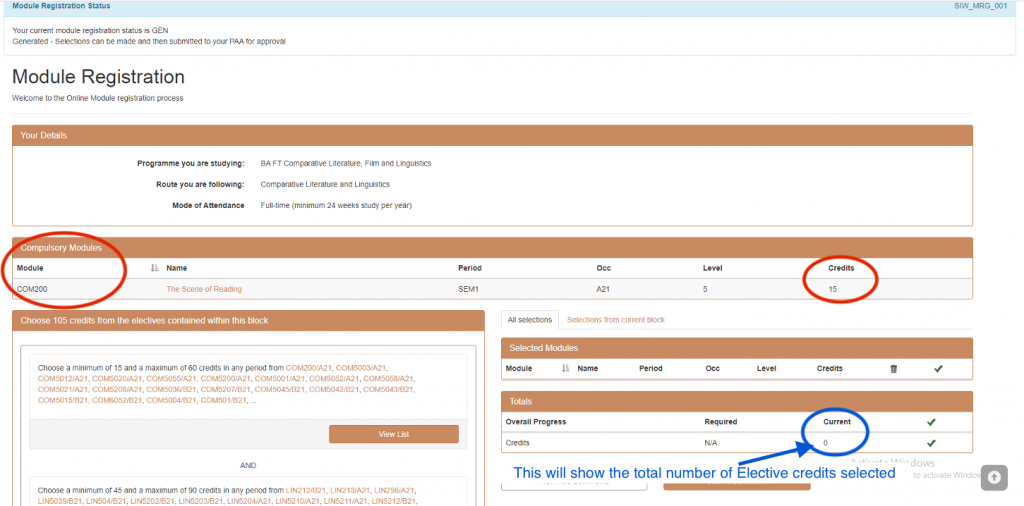Open The Scene of Reading module link
The image size is (1024, 506).
(x=204, y=289)
